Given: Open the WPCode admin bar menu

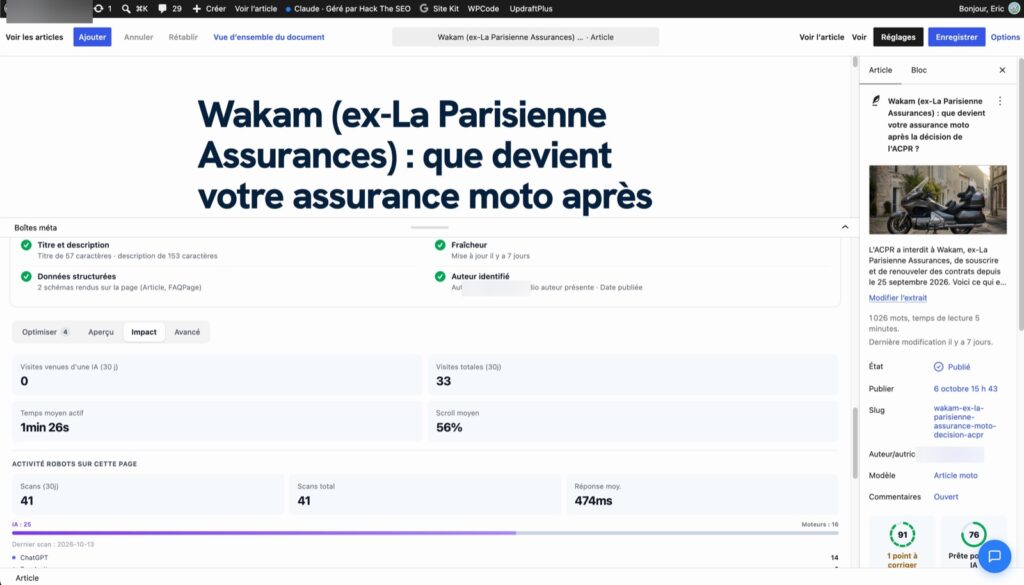Looking at the screenshot, I should click(483, 8).
